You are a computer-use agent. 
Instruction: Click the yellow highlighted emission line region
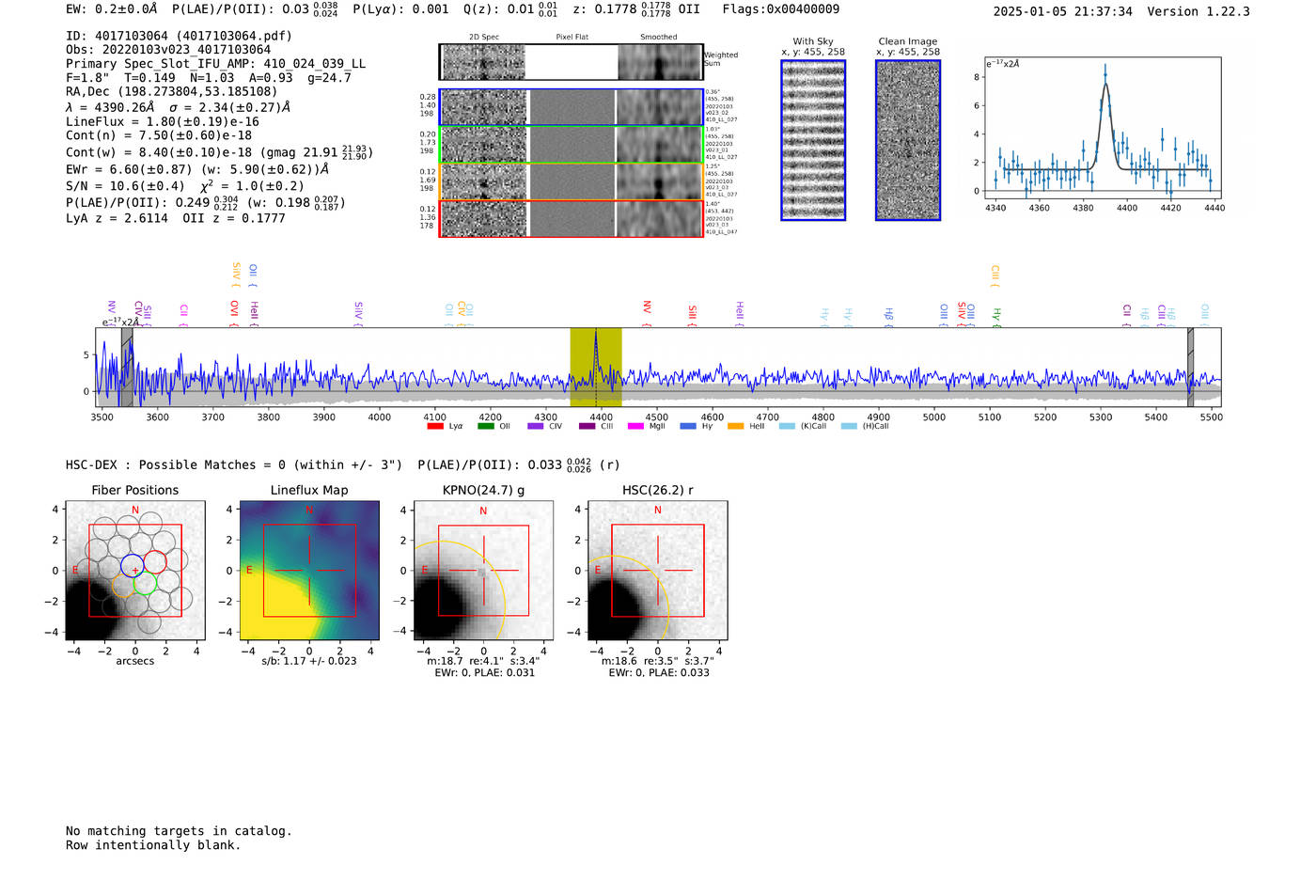coord(596,367)
